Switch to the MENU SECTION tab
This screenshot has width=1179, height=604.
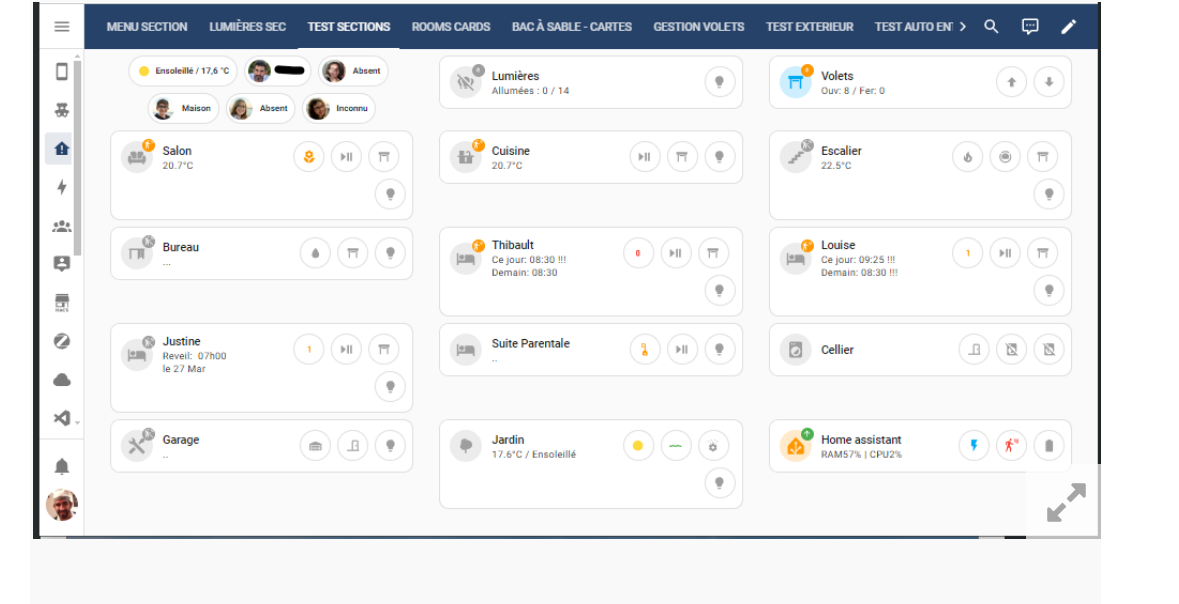(x=147, y=26)
